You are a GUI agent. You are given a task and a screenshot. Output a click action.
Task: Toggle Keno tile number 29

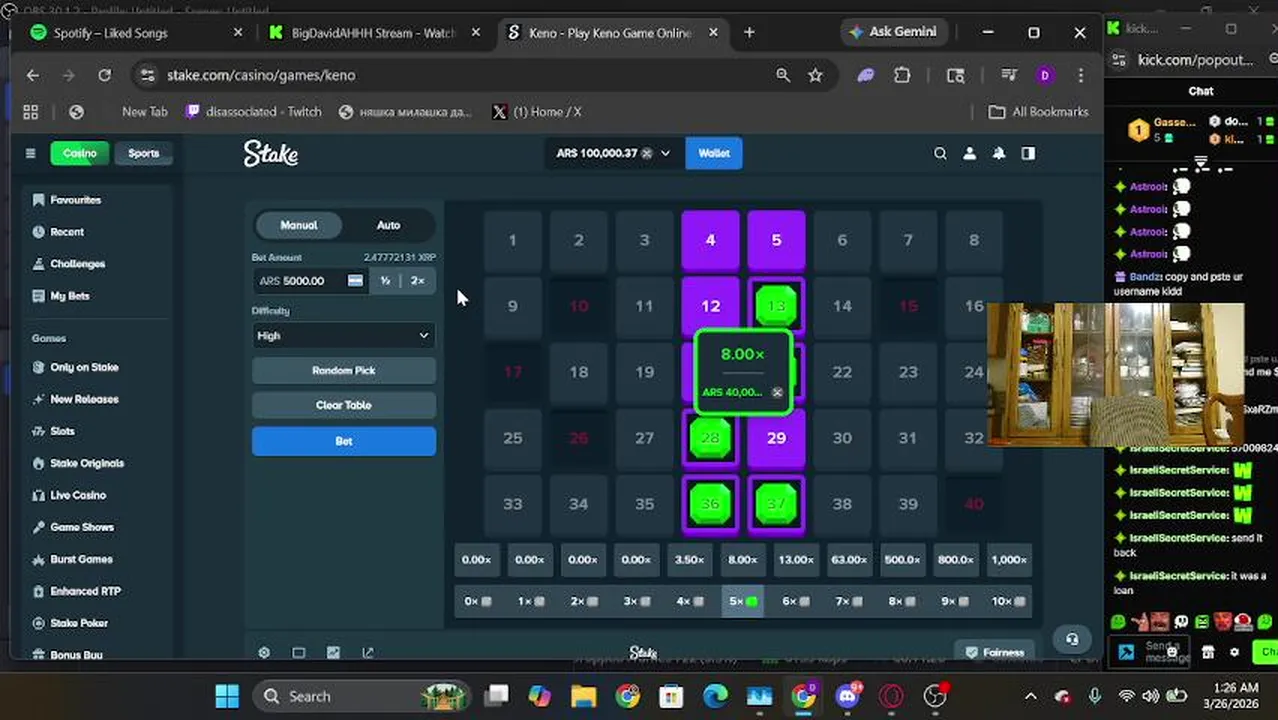point(776,438)
